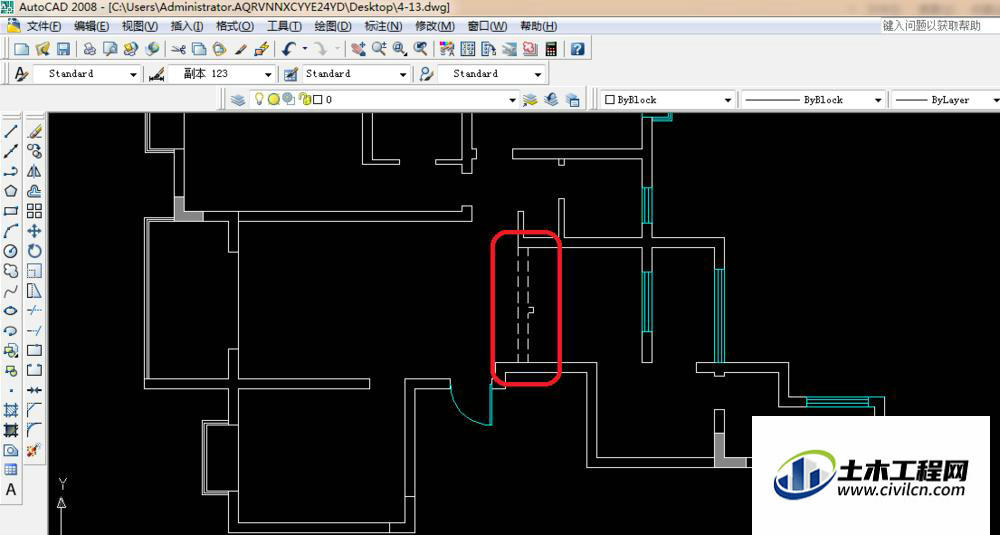This screenshot has width=1000, height=535.
Task: Click the Cut scissors icon
Action: [x=179, y=48]
